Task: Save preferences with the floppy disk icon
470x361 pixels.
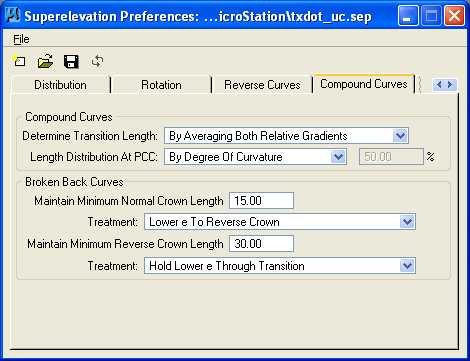Action: (x=71, y=62)
